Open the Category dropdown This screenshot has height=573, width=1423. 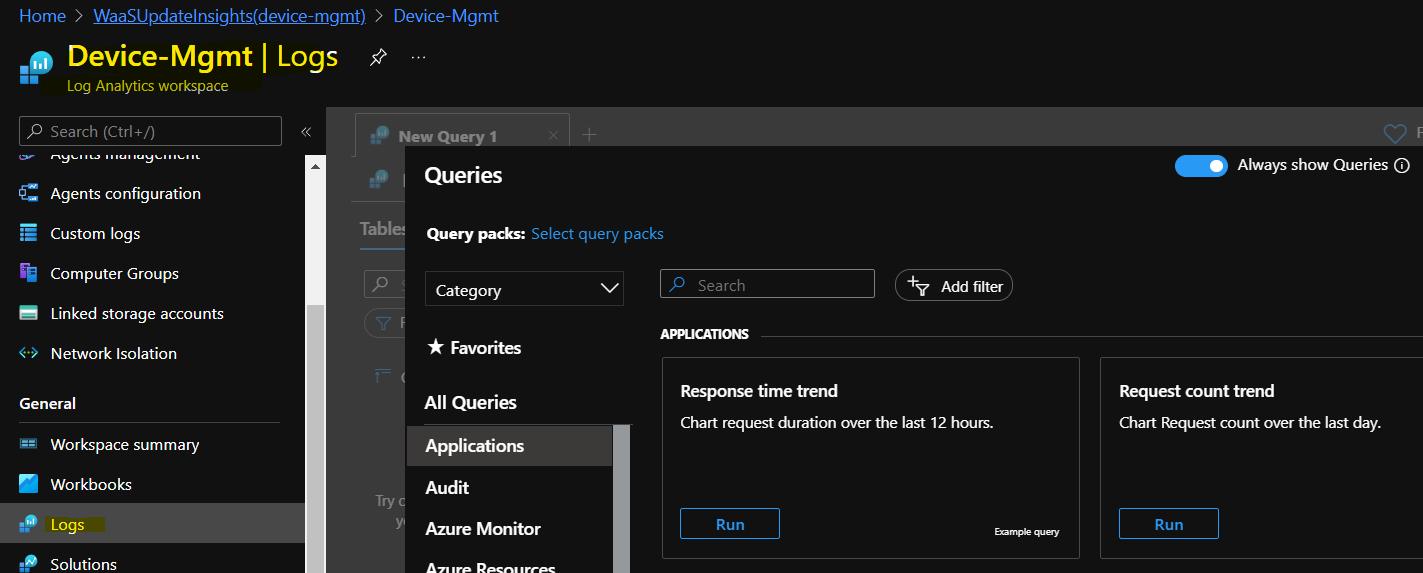(524, 288)
